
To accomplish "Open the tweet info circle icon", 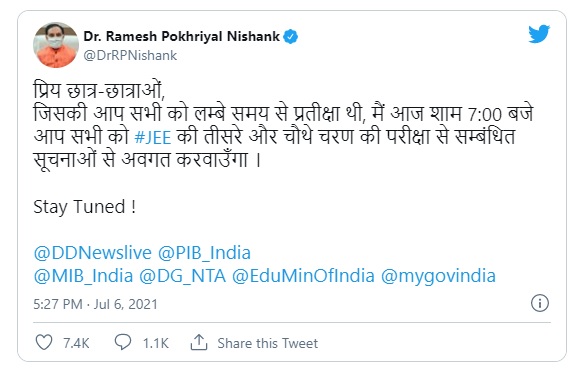I will 540,303.
